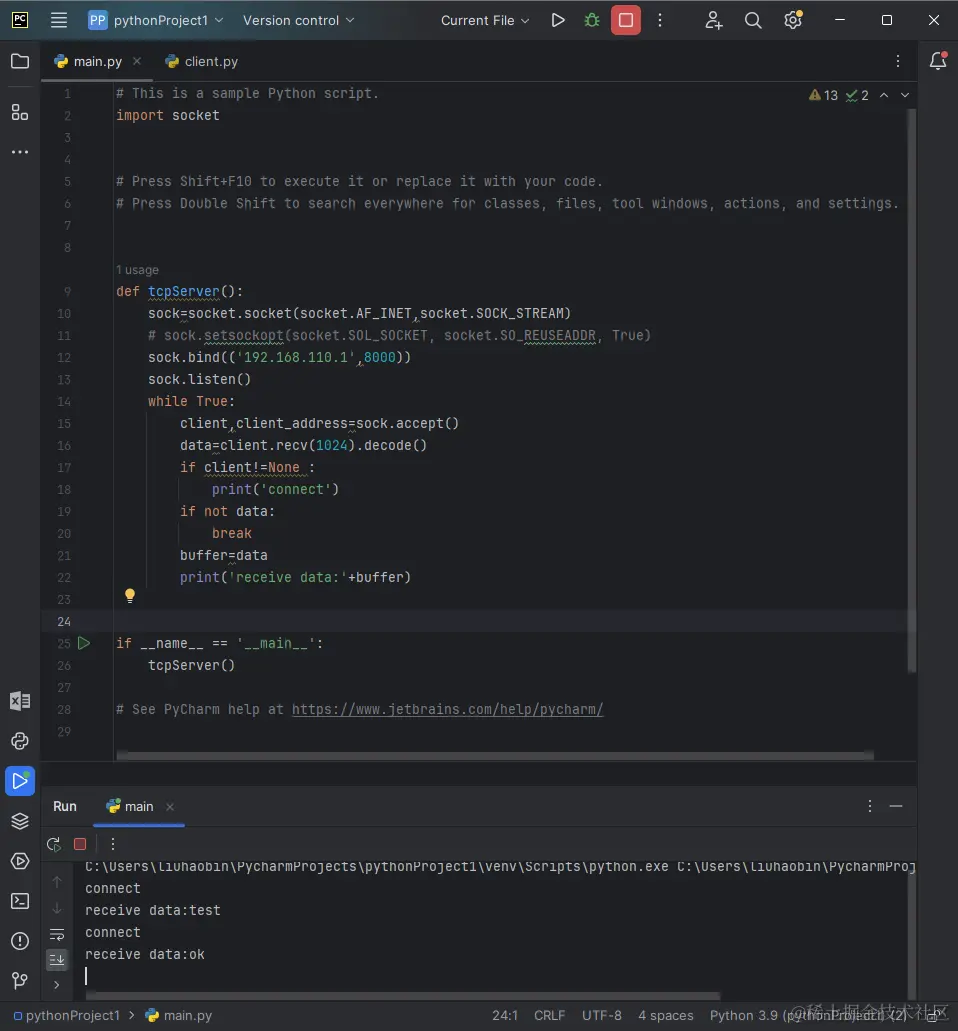Open Search Everywhere via the magnifier icon
The width and height of the screenshot is (958, 1031).
pos(754,20)
